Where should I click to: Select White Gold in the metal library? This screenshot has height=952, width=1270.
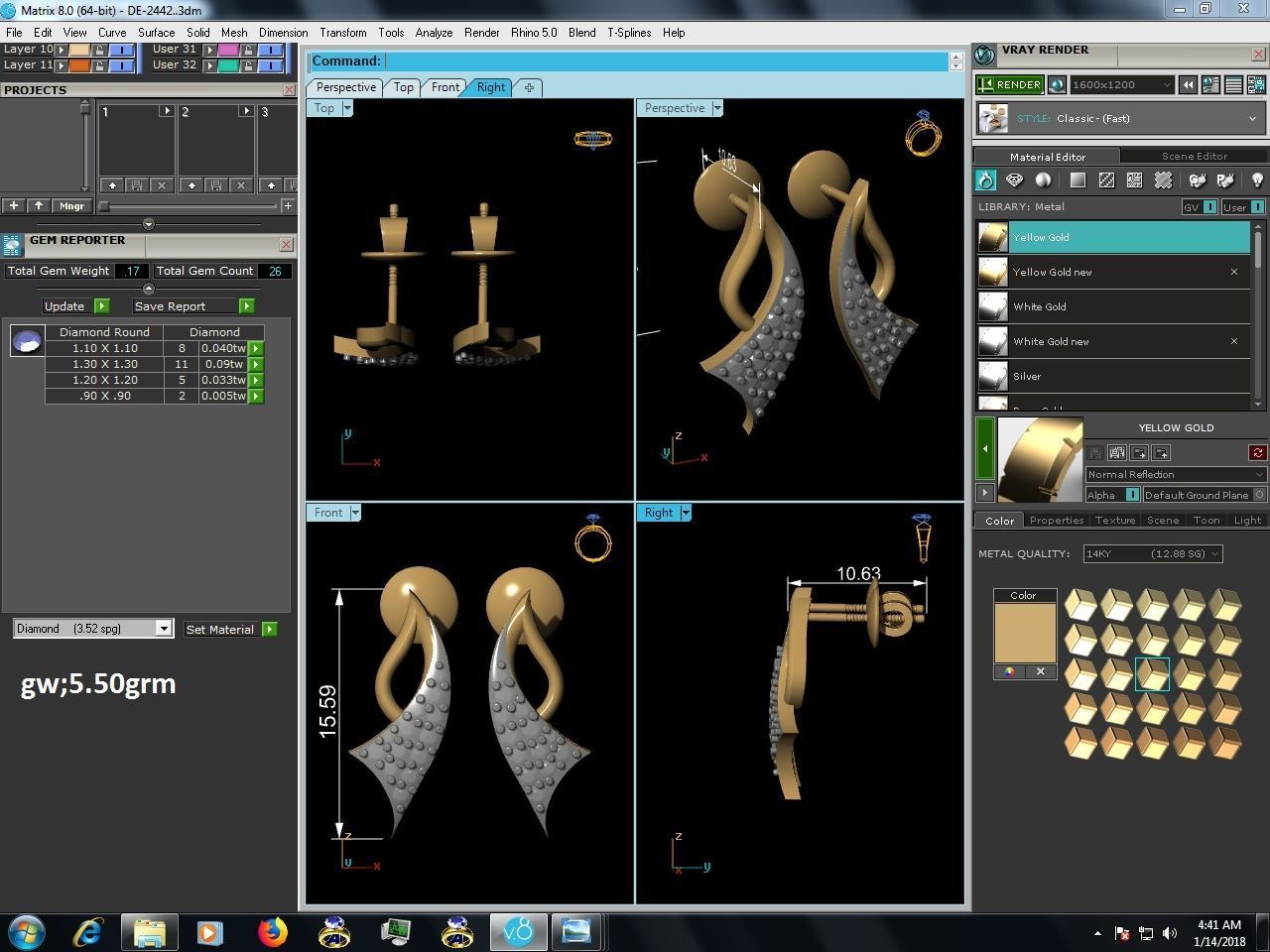pos(1113,306)
